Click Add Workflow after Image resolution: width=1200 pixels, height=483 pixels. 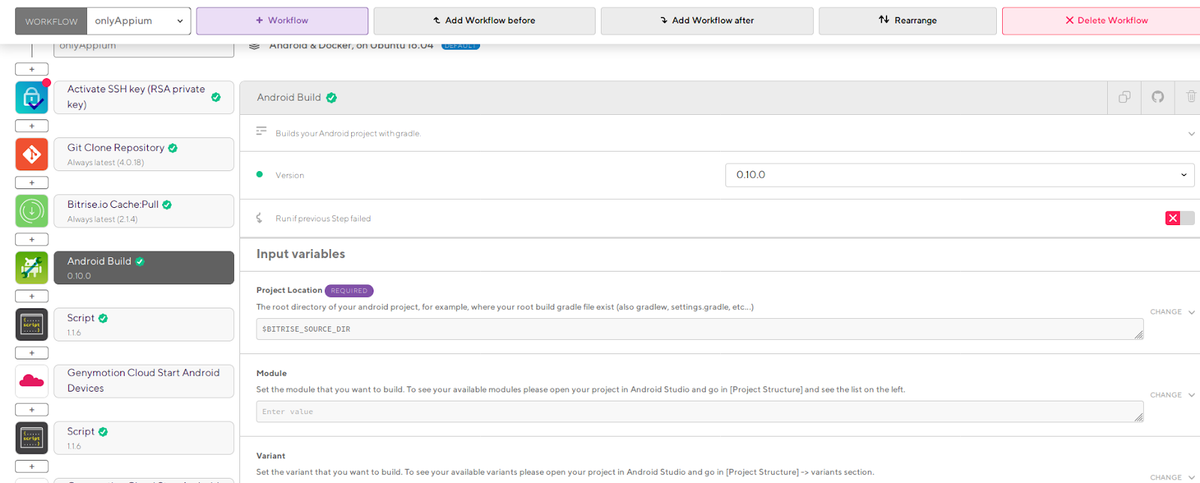pyautogui.click(x=708, y=21)
